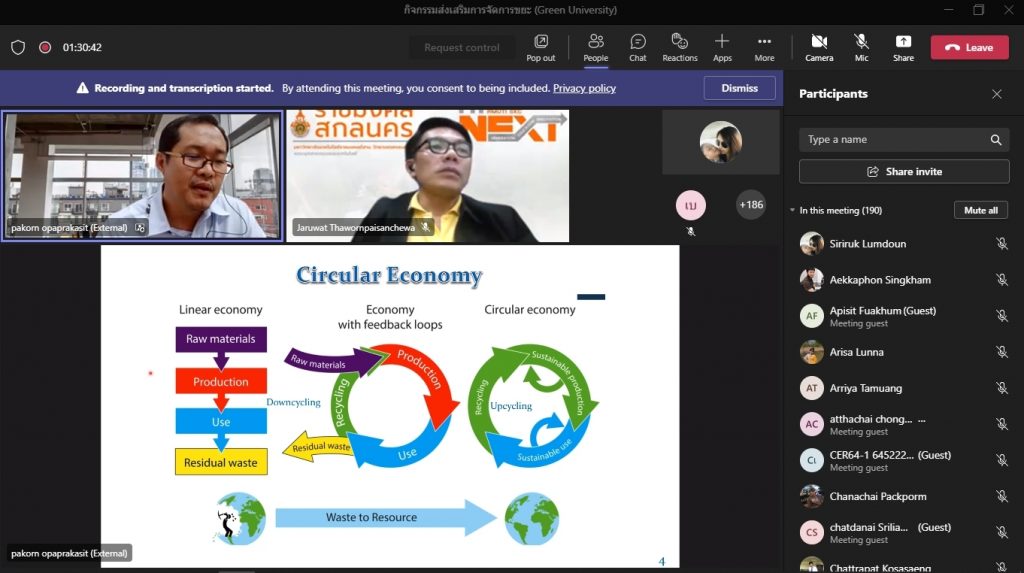Select Jaruwat's video thumbnail
The image size is (1024, 573).
(x=428, y=176)
